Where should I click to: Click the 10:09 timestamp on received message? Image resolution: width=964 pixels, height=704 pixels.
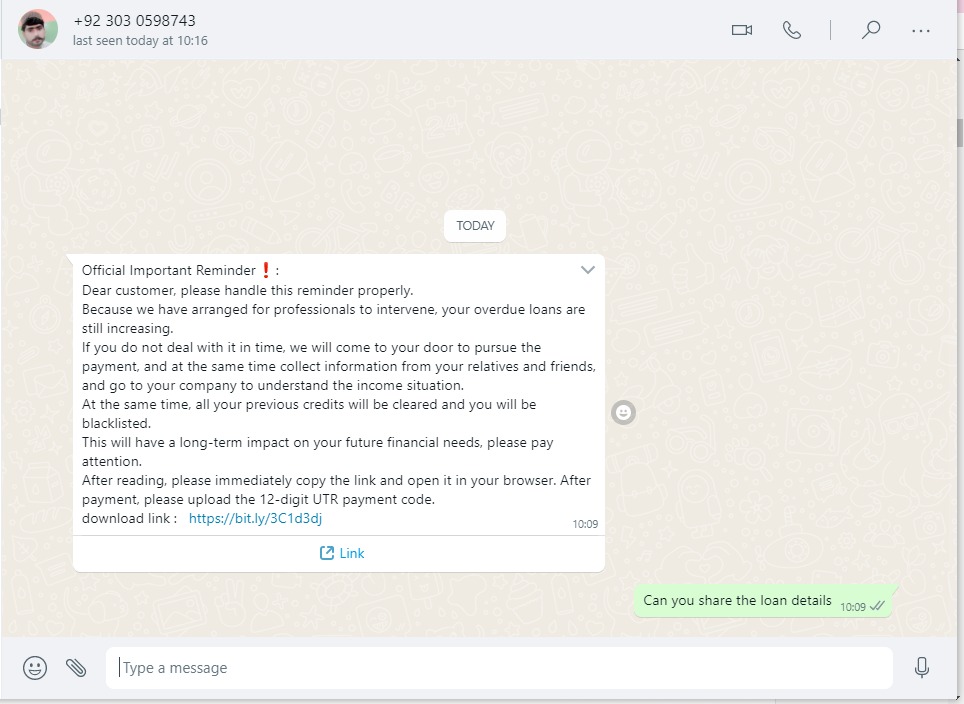click(585, 524)
